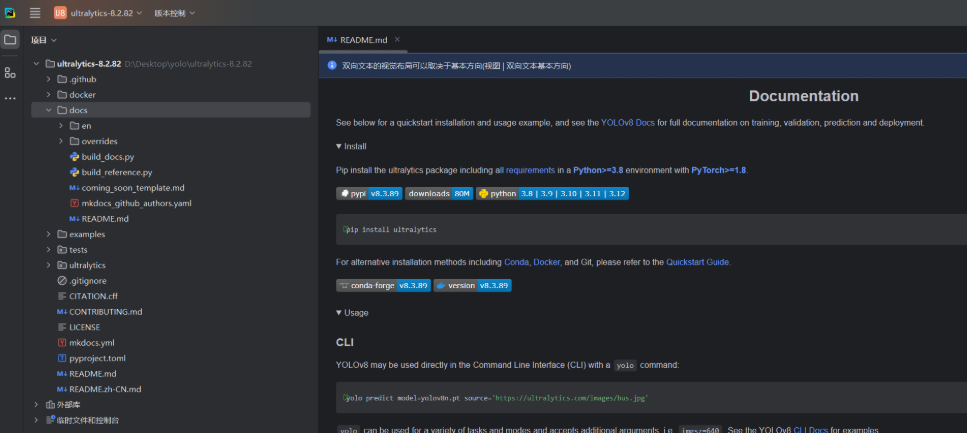Open the Structure tool window icon
967x433 pixels.
point(10,73)
